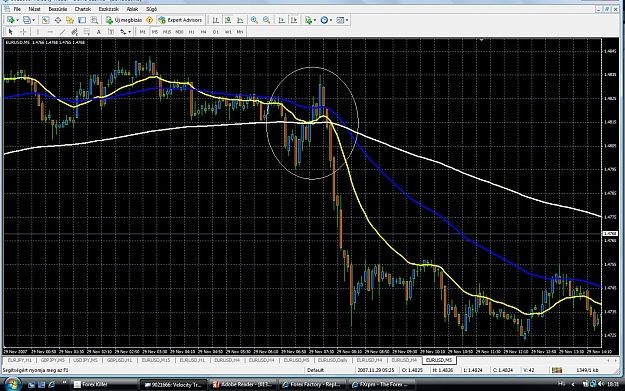
Task: Select the Equidistant Channel tool
Action: (x=75, y=32)
